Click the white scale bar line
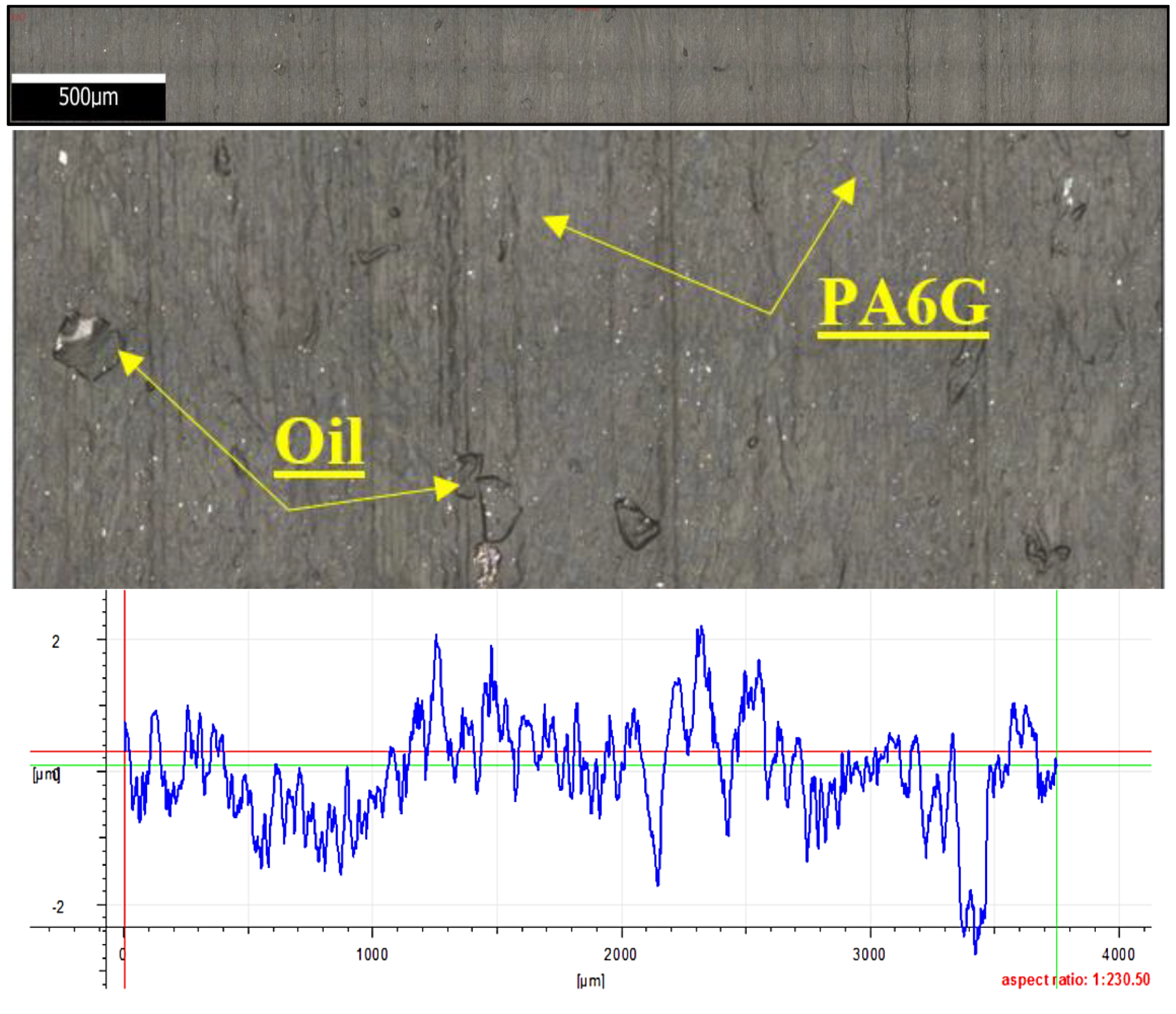 pyautogui.click(x=88, y=78)
